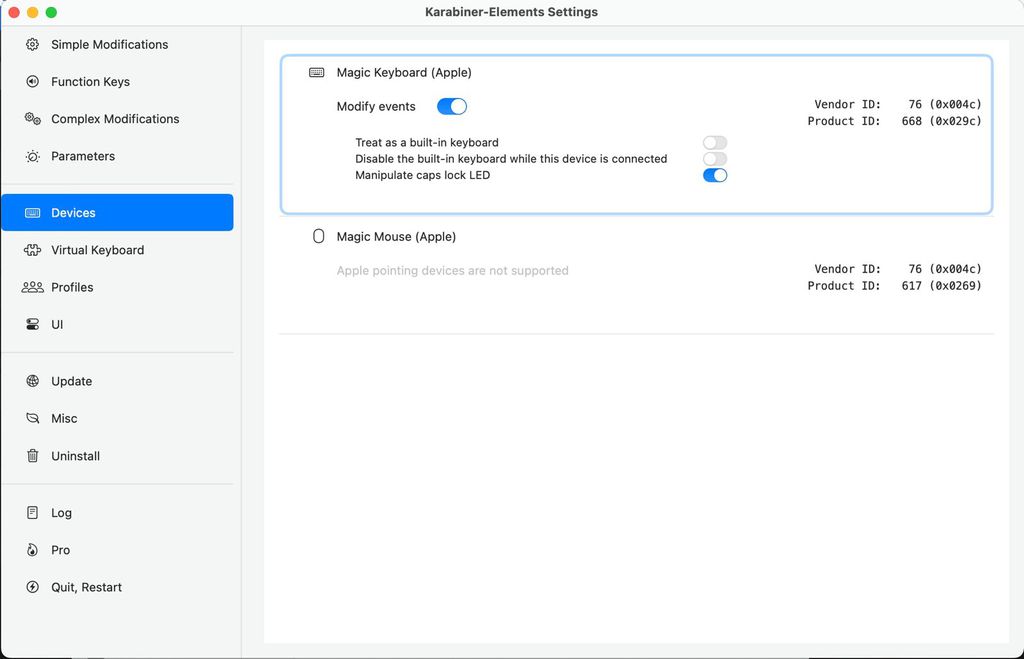Click the Magic Keyboard (Apple) device title
Viewport: 1024px width, 659px height.
click(404, 73)
